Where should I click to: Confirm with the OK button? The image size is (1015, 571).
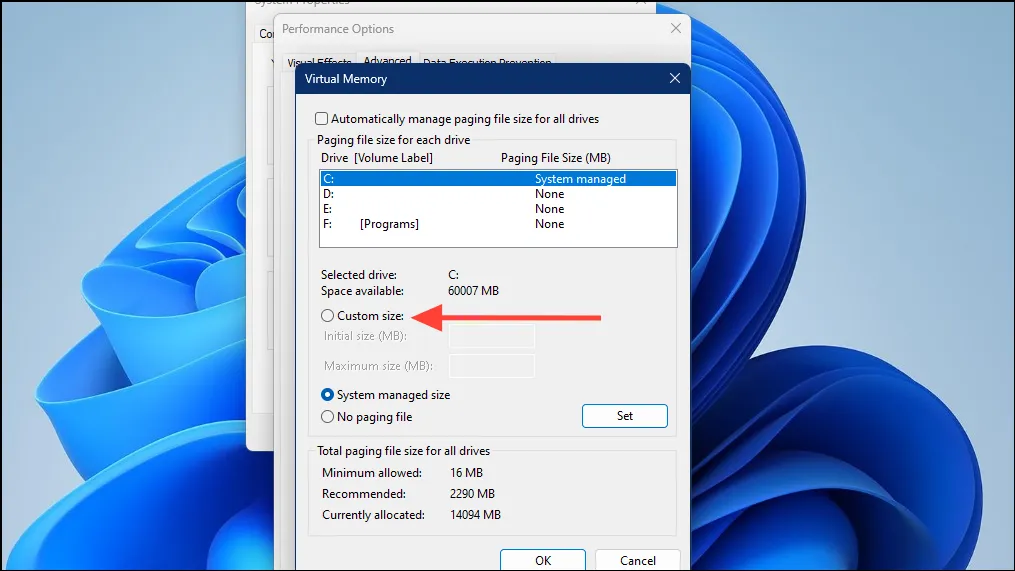coord(542,560)
